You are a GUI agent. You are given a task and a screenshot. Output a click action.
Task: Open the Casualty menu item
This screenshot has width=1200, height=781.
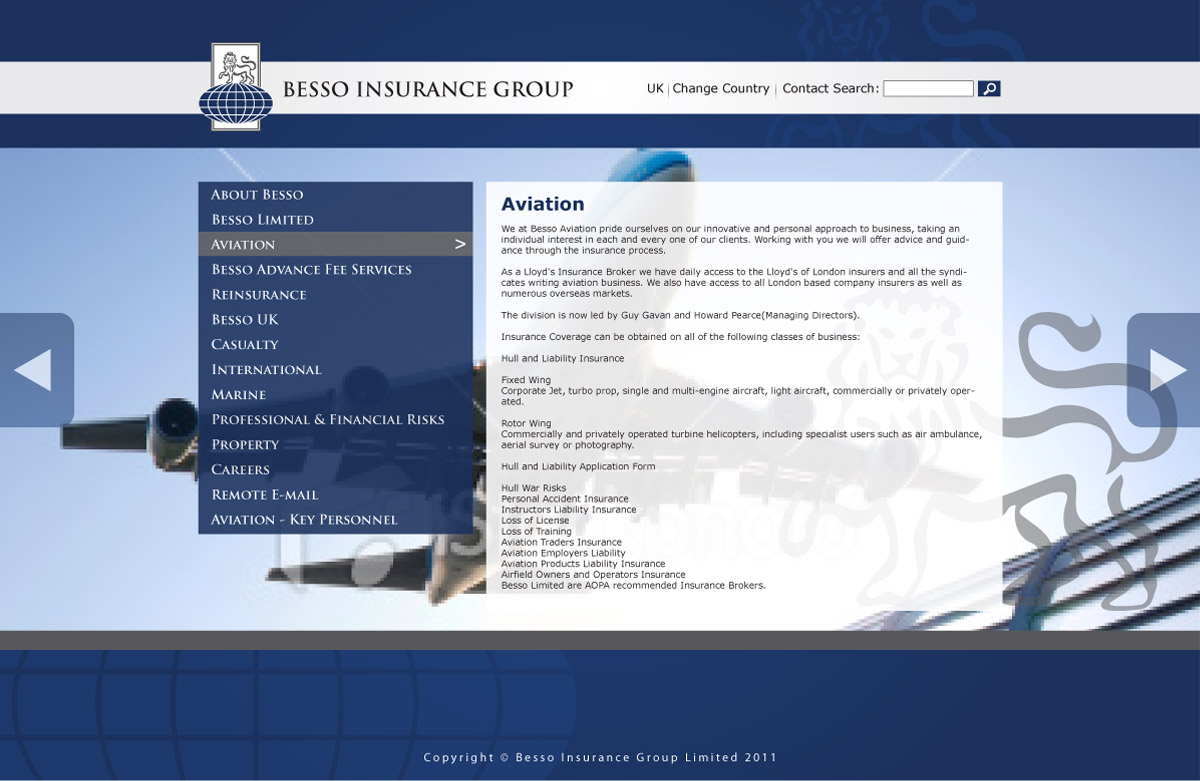click(245, 344)
